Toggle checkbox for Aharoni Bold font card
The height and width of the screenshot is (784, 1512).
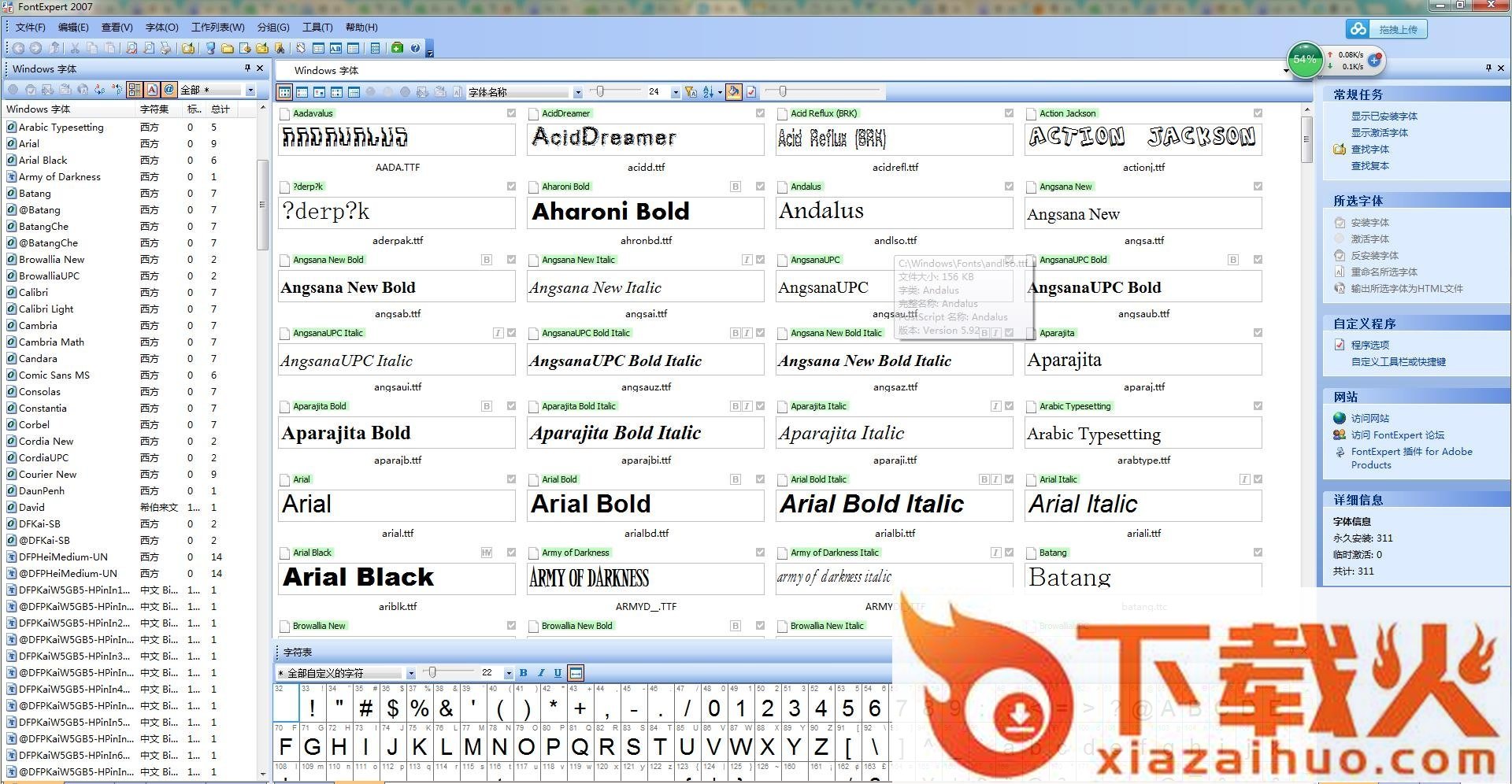click(x=760, y=187)
